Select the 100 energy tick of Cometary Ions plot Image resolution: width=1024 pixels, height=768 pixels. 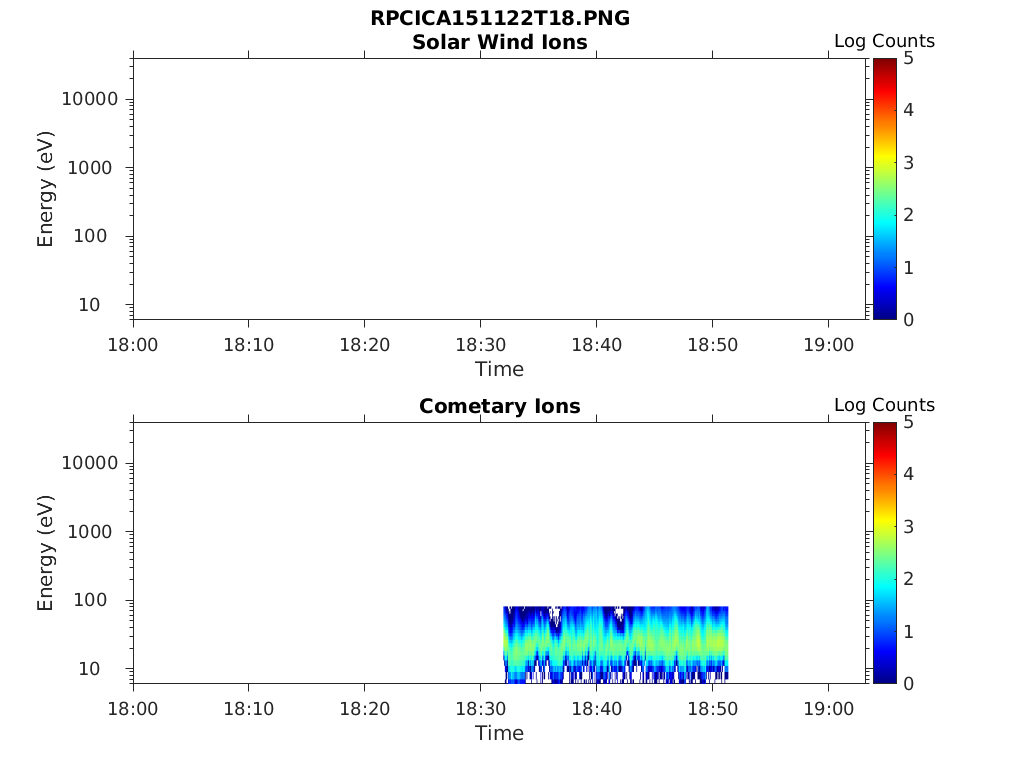point(90,600)
